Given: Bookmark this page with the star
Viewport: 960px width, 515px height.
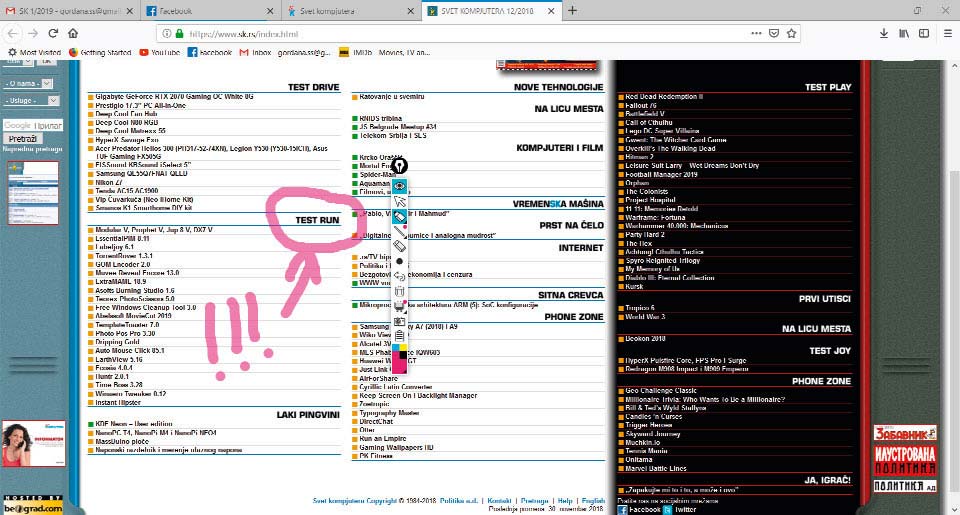Looking at the screenshot, I should point(792,33).
